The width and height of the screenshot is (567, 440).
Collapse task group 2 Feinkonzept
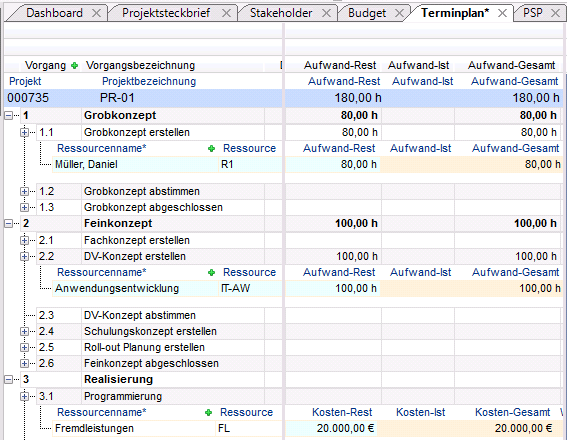click(x=8, y=224)
